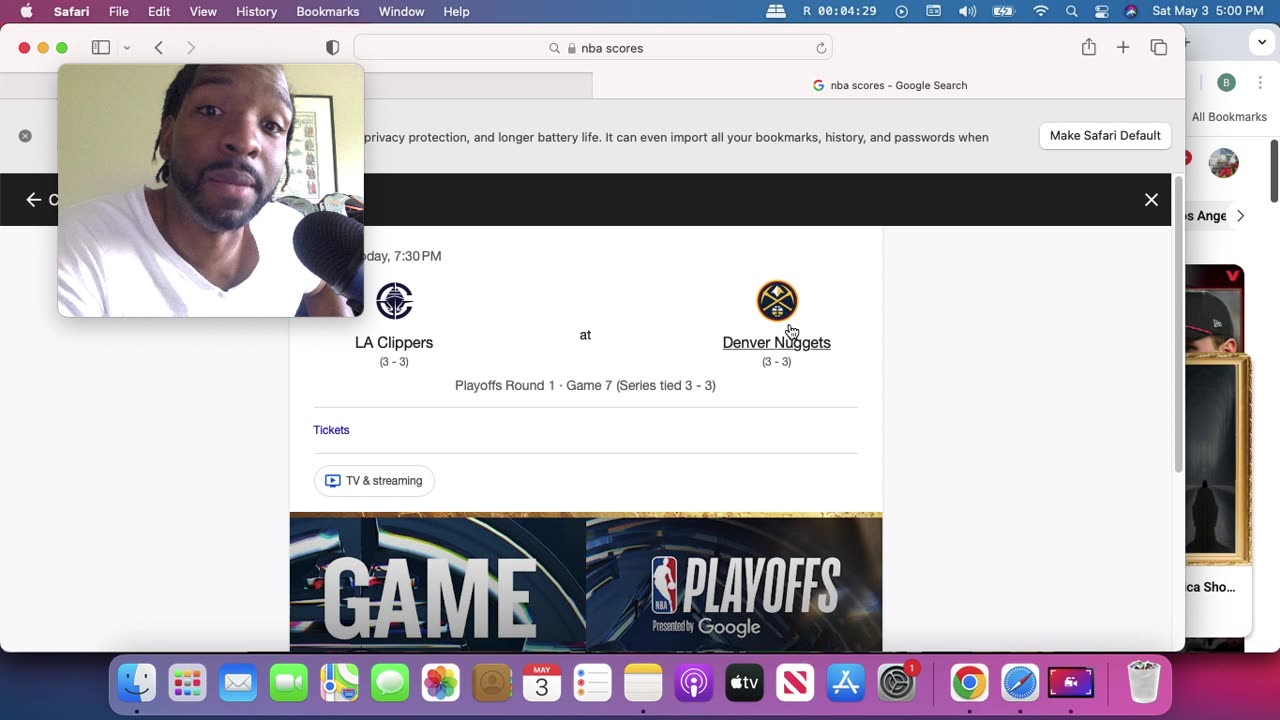Open the NBA Playoffs game banner image
The width and height of the screenshot is (1280, 720).
pyautogui.click(x=586, y=583)
